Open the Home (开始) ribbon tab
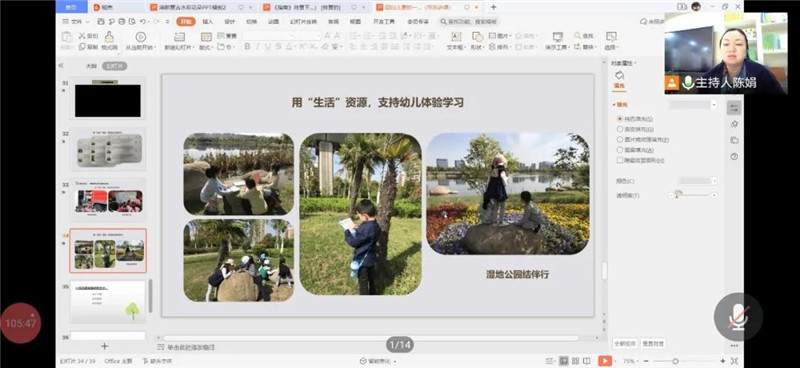The height and width of the screenshot is (368, 800). click(x=186, y=21)
